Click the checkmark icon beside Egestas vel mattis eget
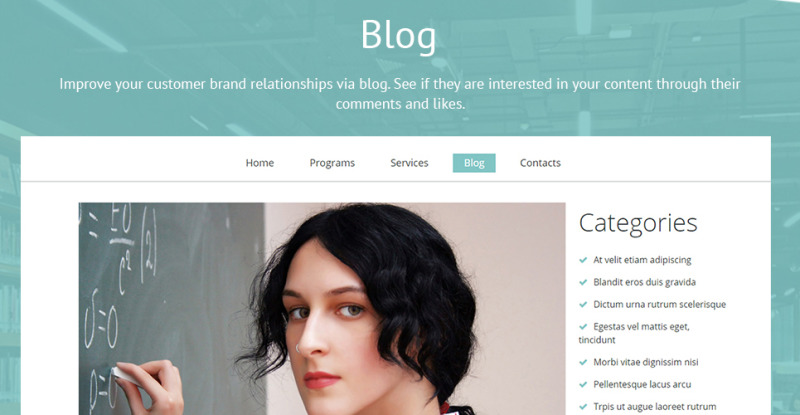Viewport: 800px width, 415px height. (583, 327)
